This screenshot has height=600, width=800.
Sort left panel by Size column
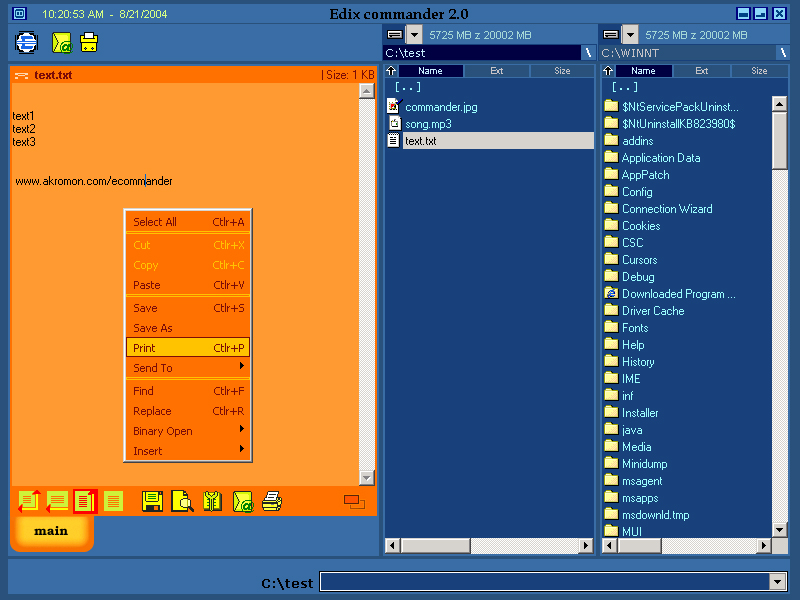(562, 71)
